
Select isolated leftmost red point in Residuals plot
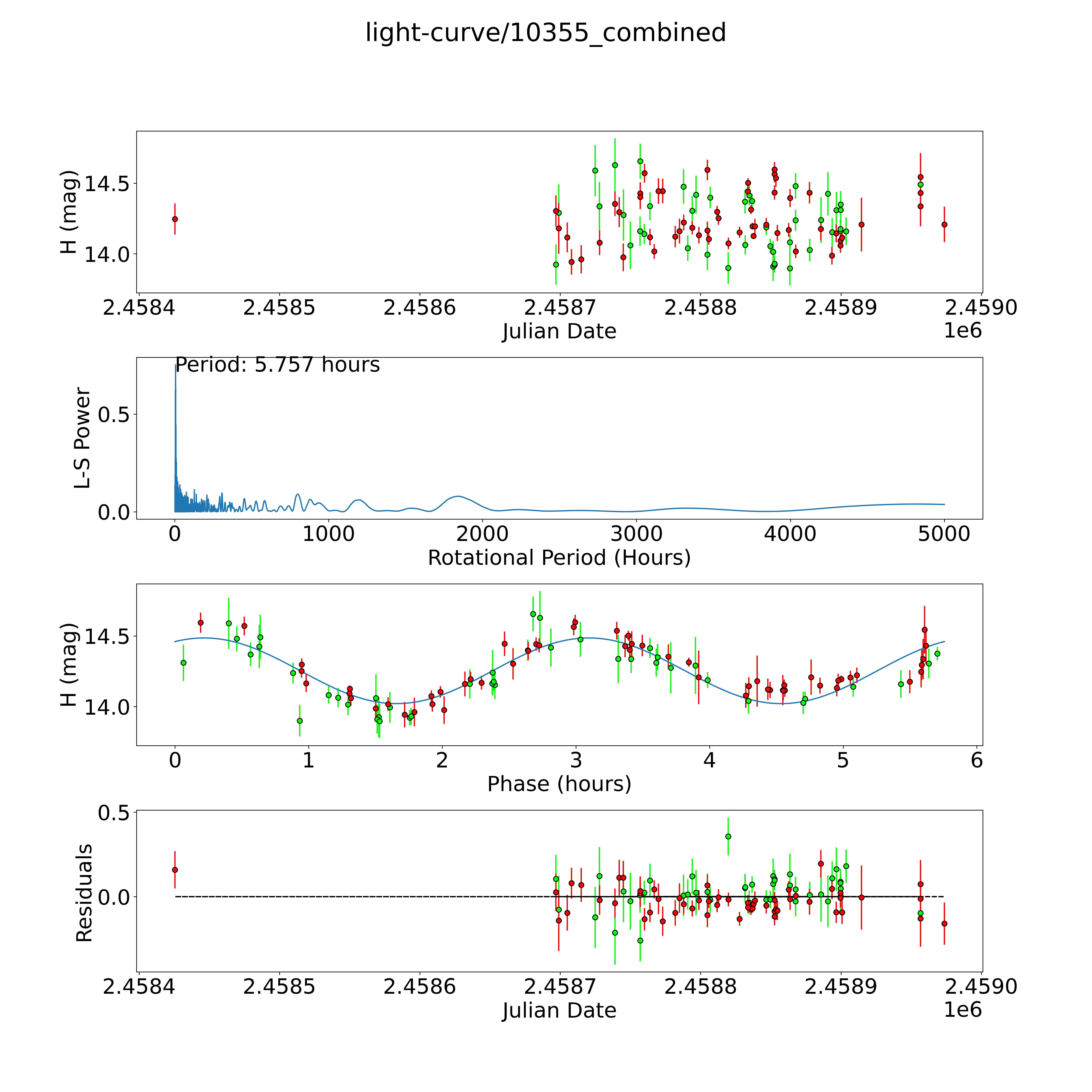pyautogui.click(x=175, y=870)
